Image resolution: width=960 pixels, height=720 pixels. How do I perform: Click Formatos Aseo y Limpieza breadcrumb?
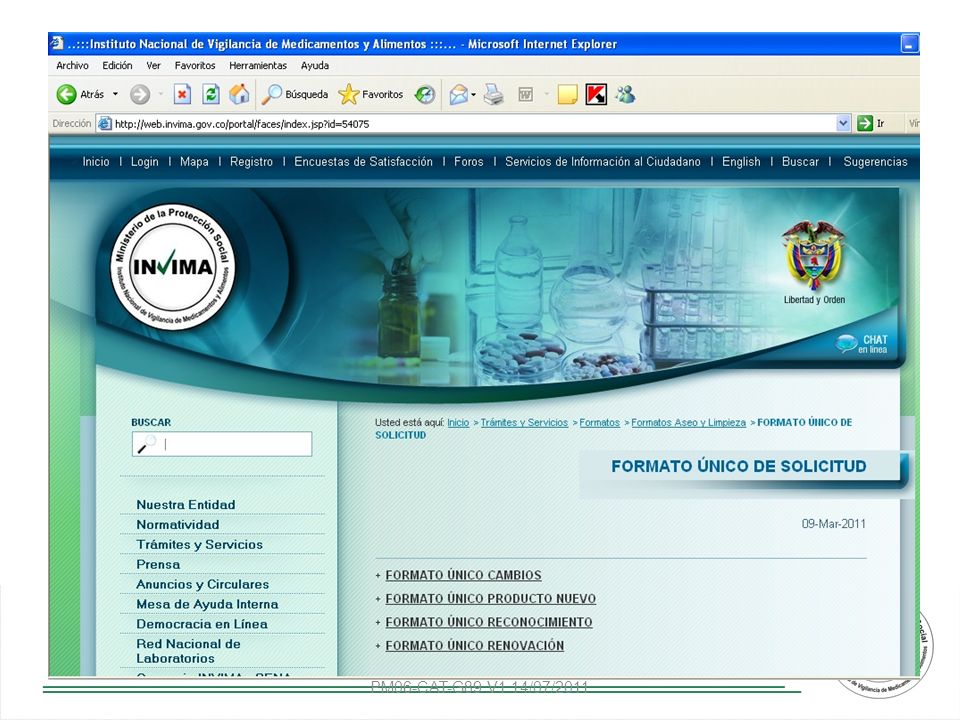tap(688, 422)
